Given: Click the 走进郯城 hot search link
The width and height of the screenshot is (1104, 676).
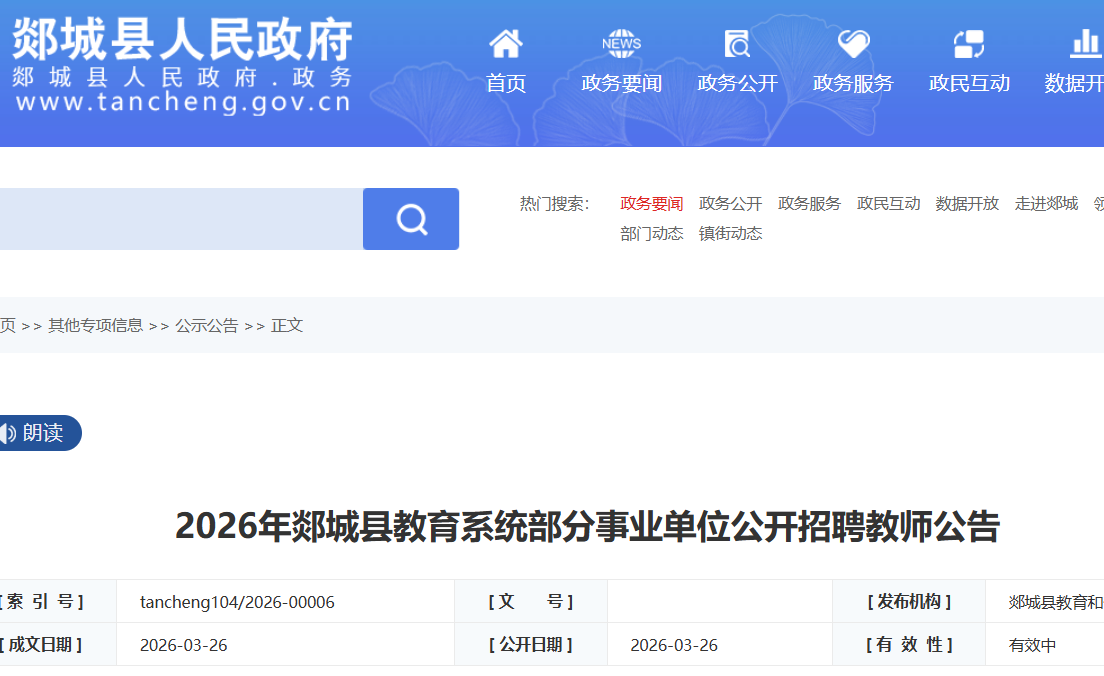Looking at the screenshot, I should coord(1046,204).
